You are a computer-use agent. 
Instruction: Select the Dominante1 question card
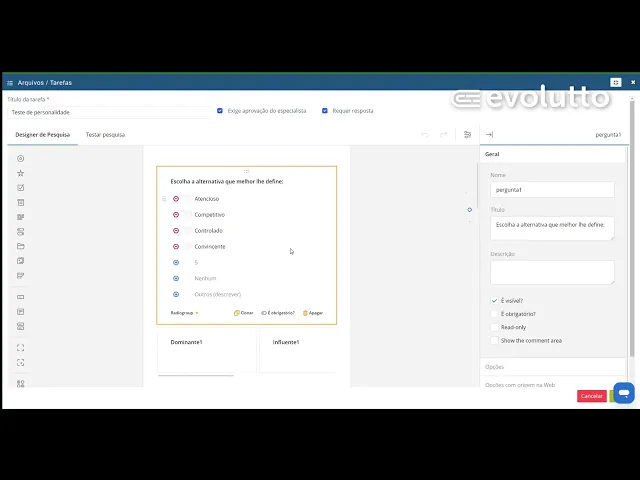tap(207, 350)
